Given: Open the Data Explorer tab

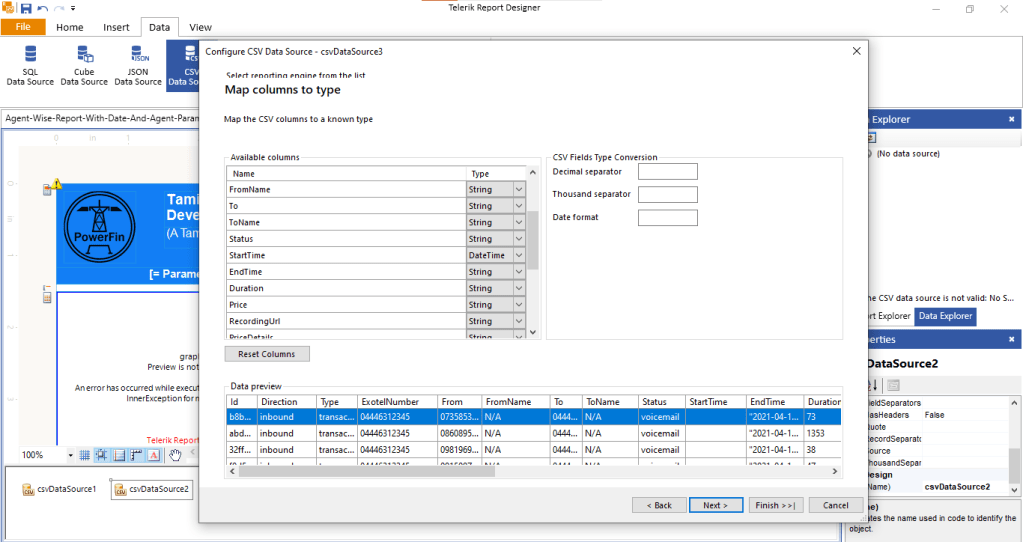Looking at the screenshot, I should coord(945,316).
